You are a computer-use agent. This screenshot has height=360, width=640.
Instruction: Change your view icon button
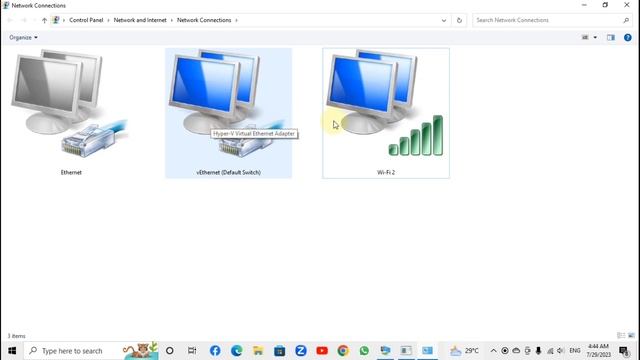[x=585, y=37]
